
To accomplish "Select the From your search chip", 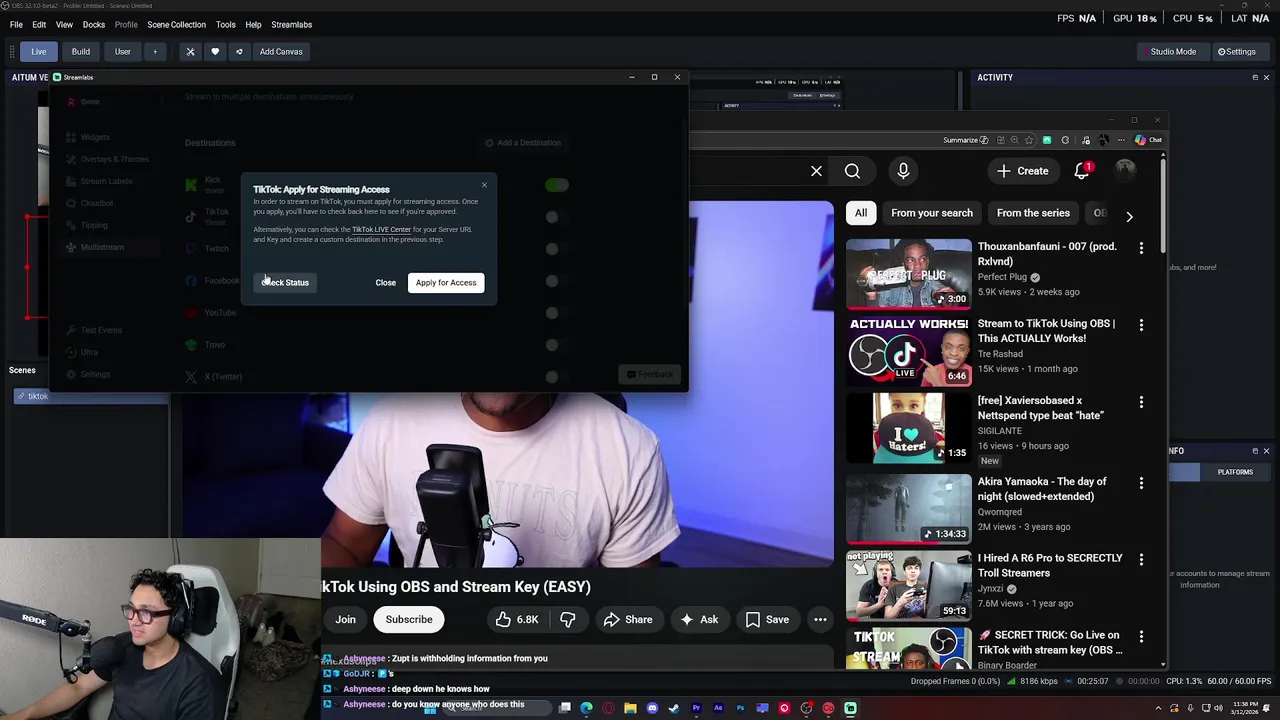I will point(932,213).
